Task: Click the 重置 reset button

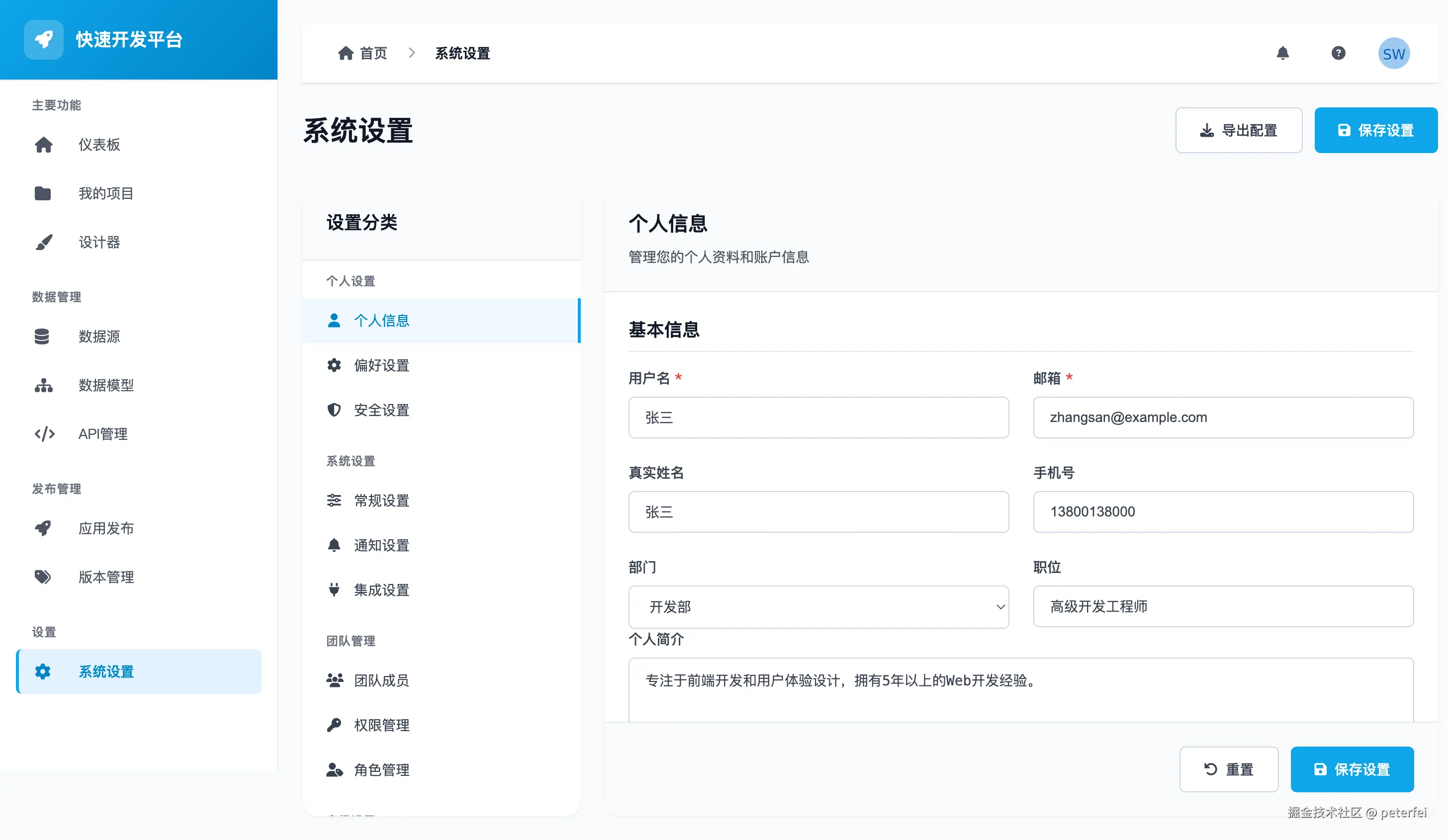Action: tap(1228, 769)
